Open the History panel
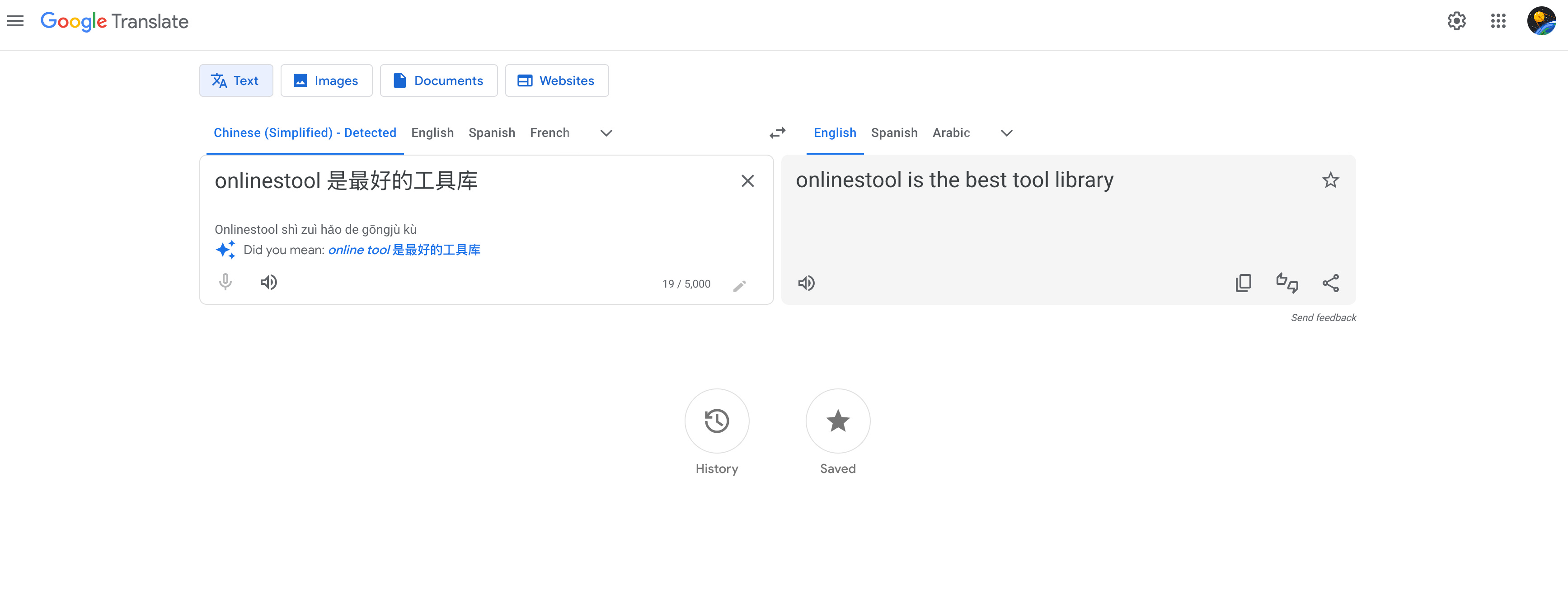1568x596 pixels. pyautogui.click(x=717, y=421)
